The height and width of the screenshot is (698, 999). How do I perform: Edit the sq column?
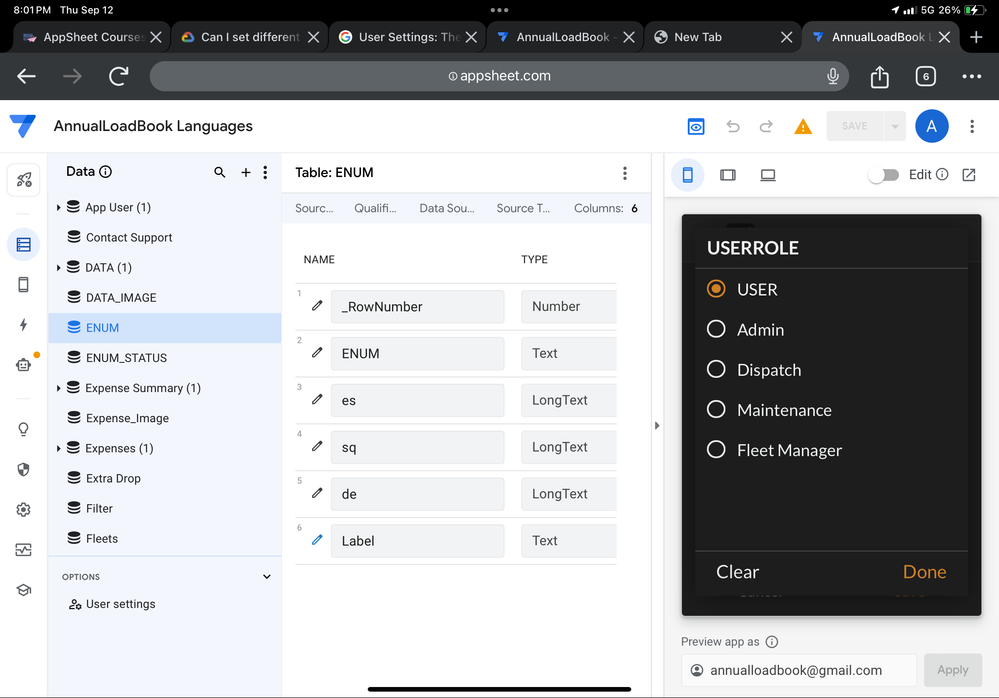pyautogui.click(x=317, y=446)
